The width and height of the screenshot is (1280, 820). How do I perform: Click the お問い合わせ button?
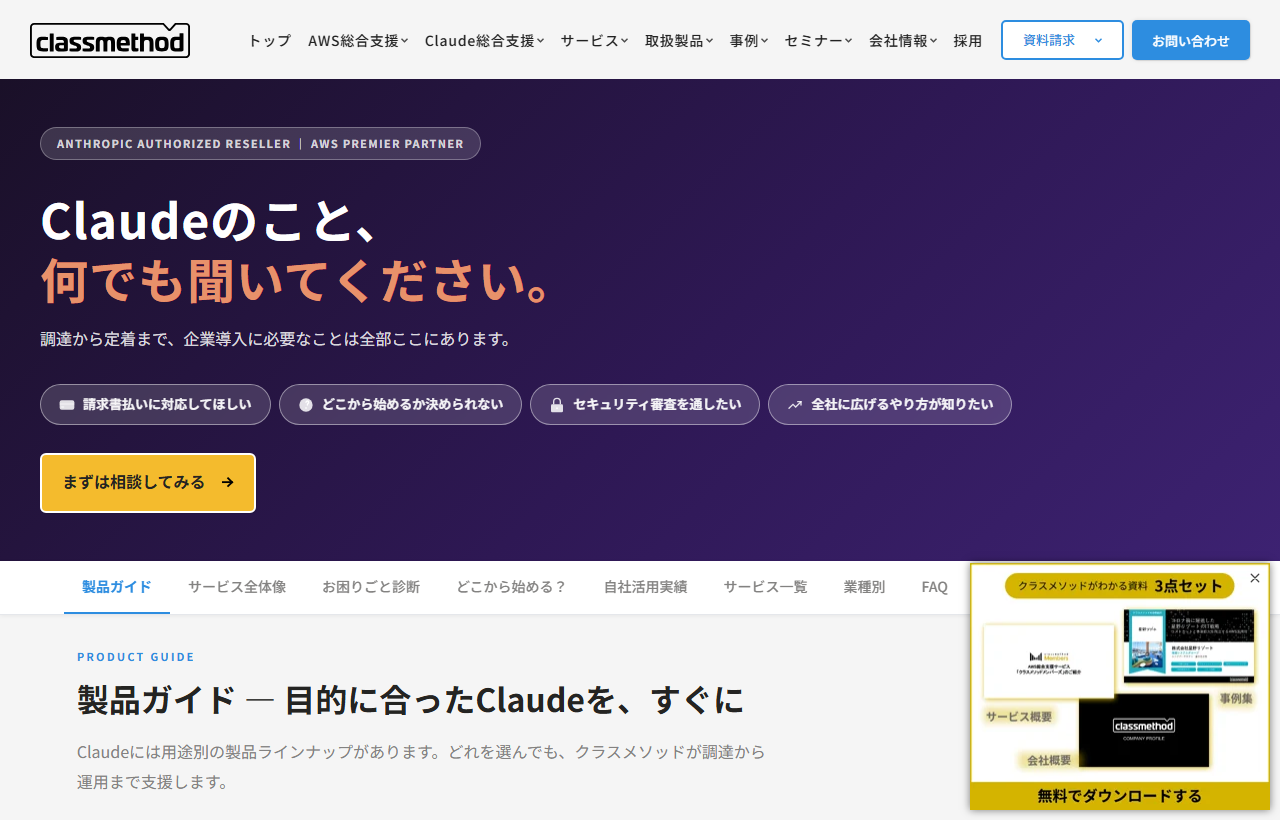click(1191, 40)
